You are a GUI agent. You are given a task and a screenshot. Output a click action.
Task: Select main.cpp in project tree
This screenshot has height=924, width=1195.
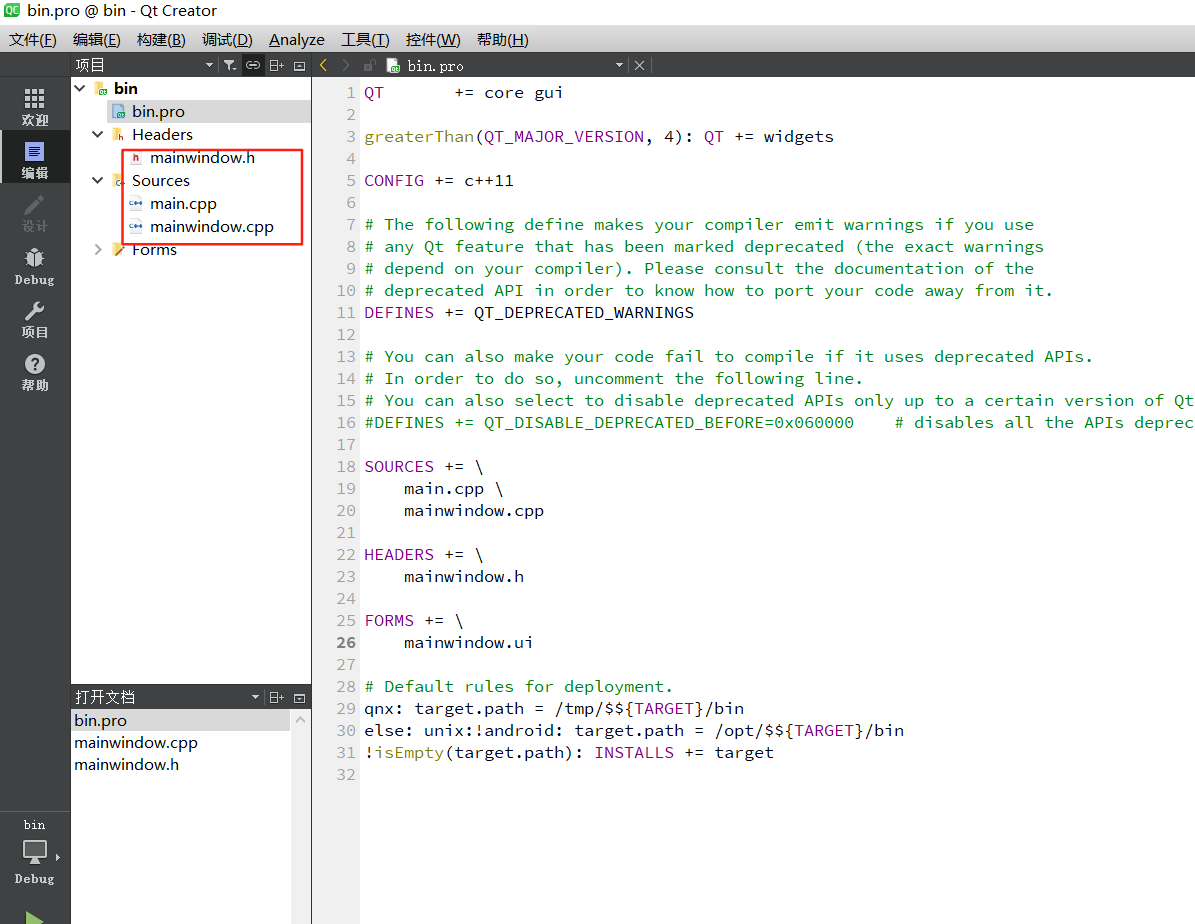click(183, 204)
